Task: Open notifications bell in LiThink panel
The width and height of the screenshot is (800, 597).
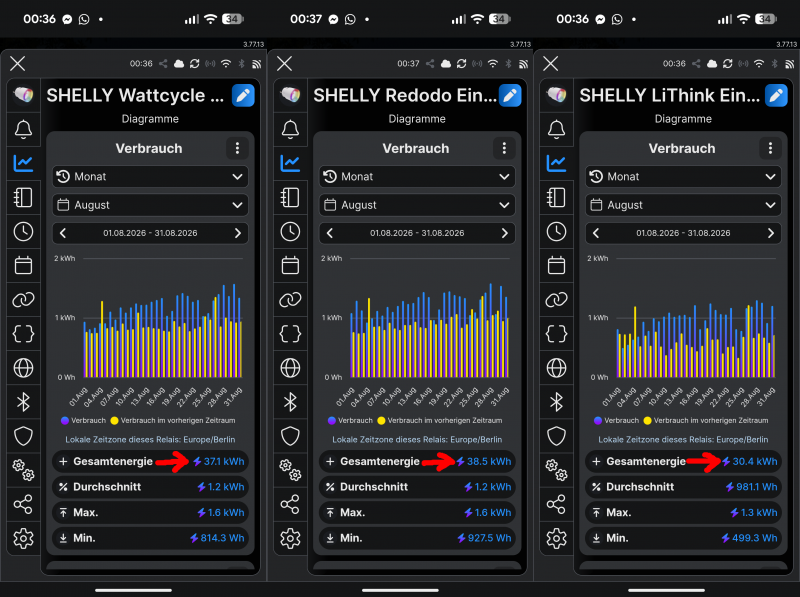Action: [x=557, y=130]
